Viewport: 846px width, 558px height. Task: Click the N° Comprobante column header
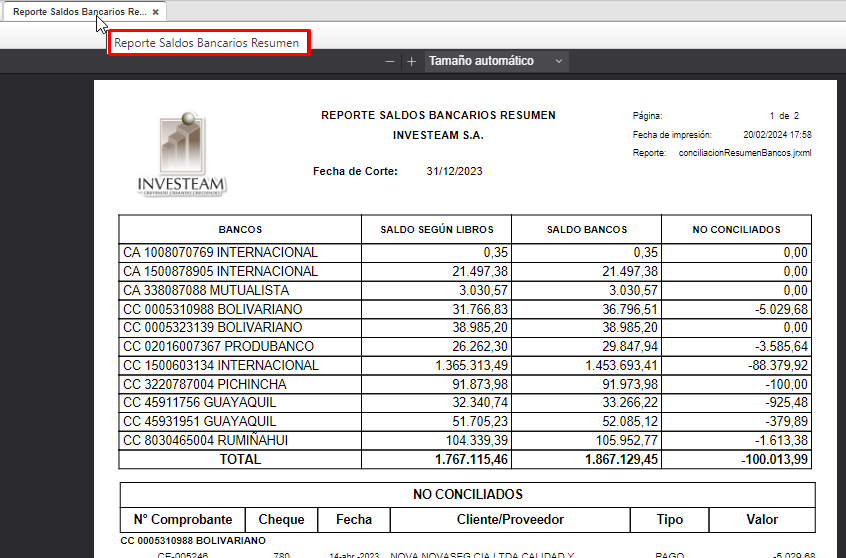pos(183,519)
